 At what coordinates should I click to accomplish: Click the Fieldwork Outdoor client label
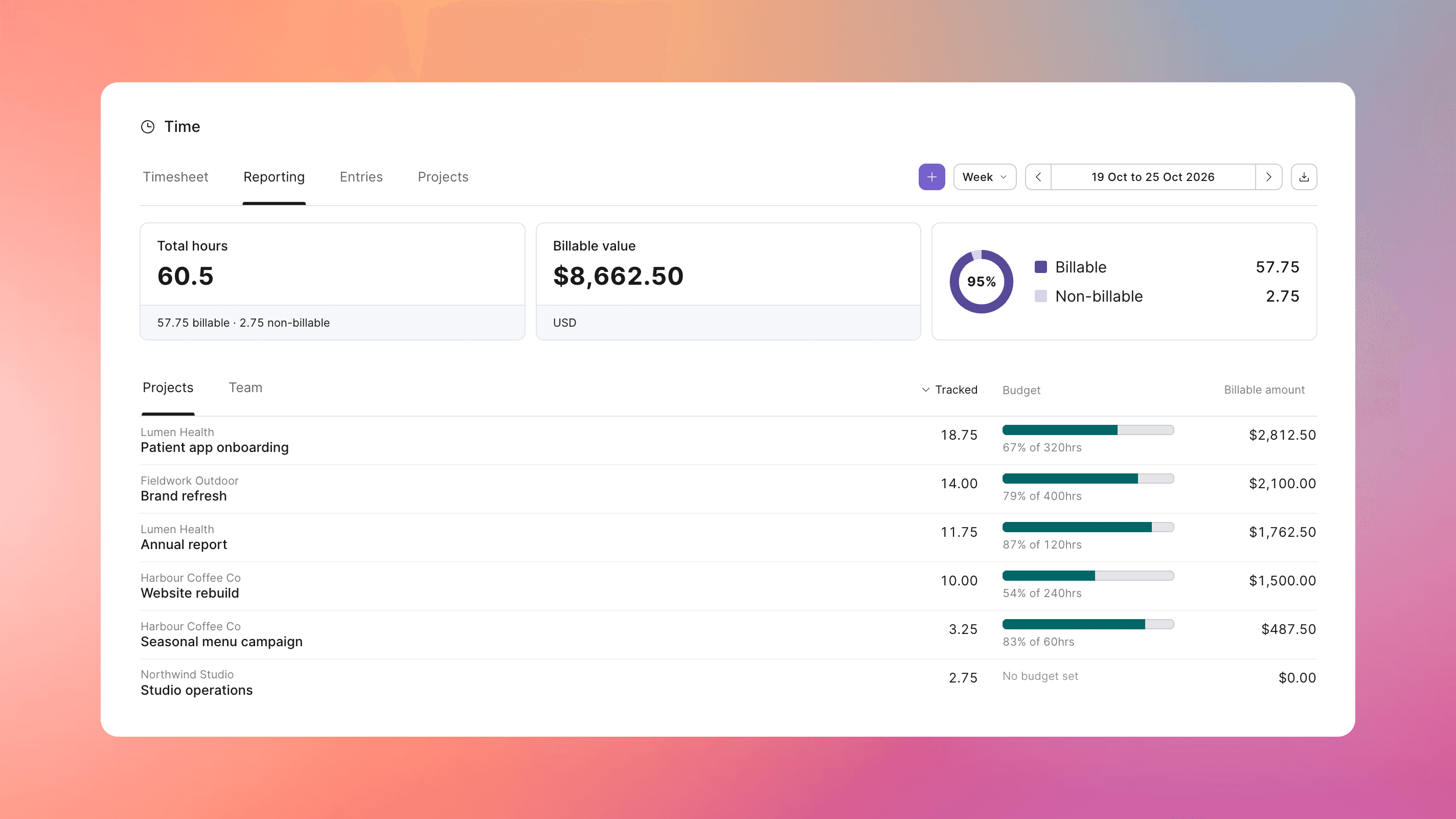pyautogui.click(x=189, y=481)
